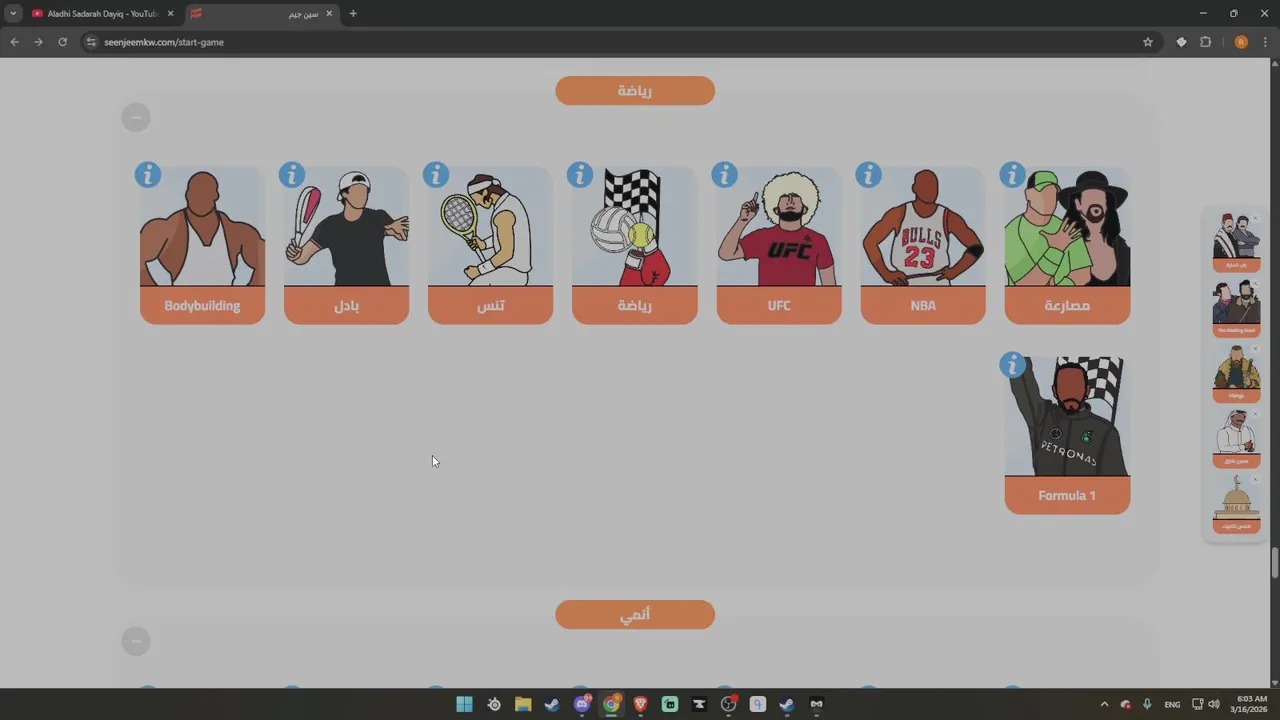
Task: Go back to previous page
Action: [14, 42]
